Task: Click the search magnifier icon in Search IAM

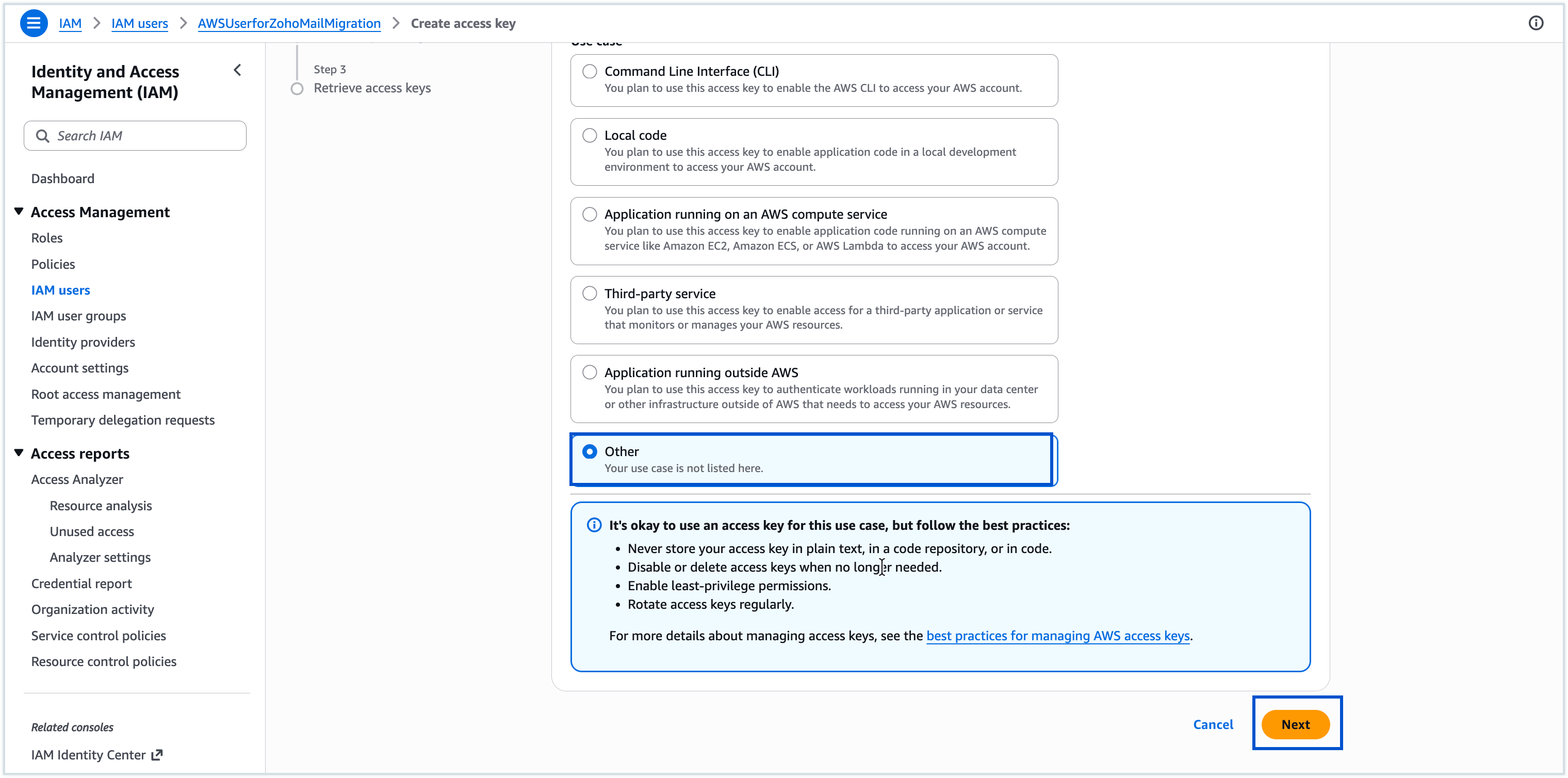Action: click(43, 136)
